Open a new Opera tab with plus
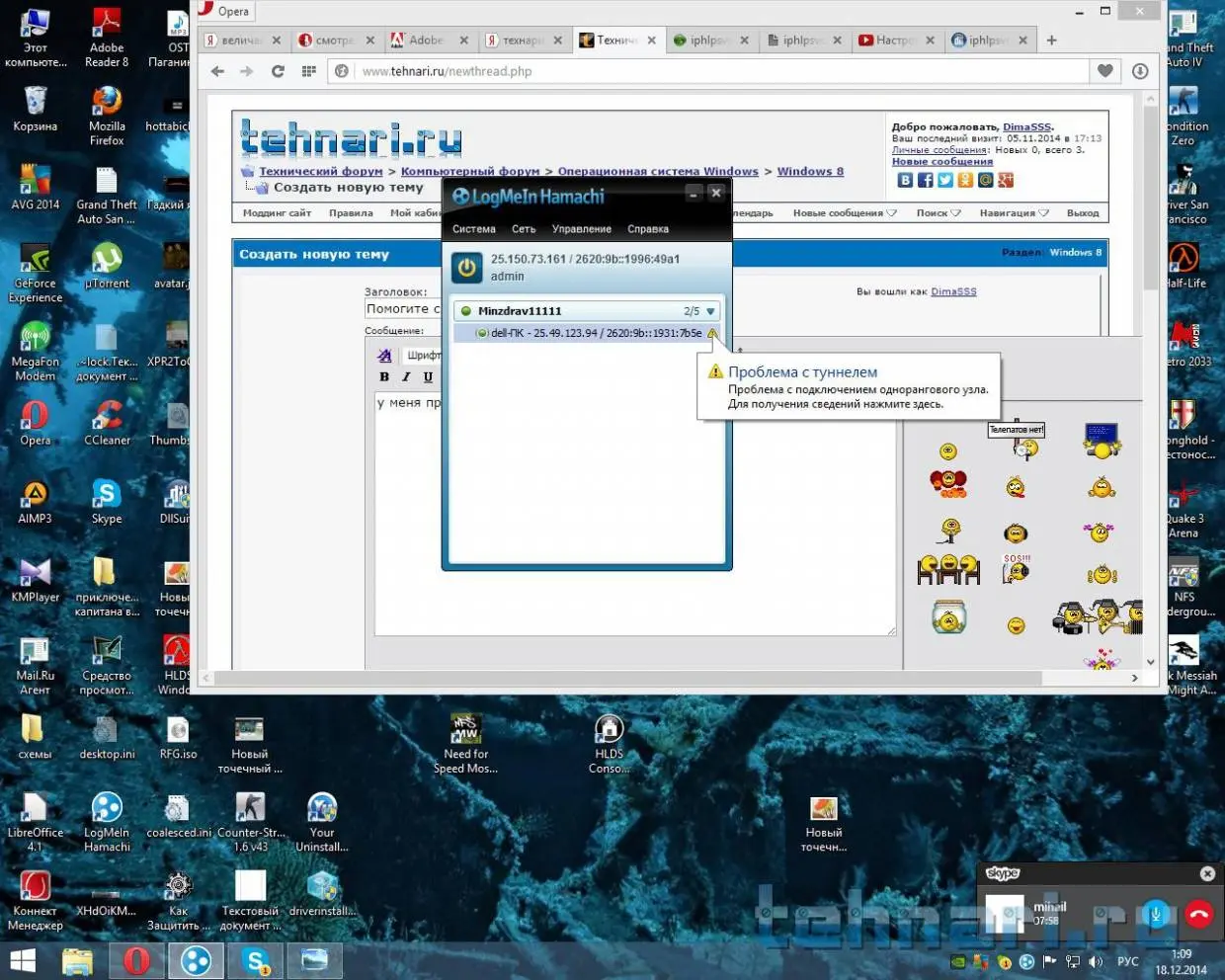Image resolution: width=1225 pixels, height=980 pixels. 1051,41
